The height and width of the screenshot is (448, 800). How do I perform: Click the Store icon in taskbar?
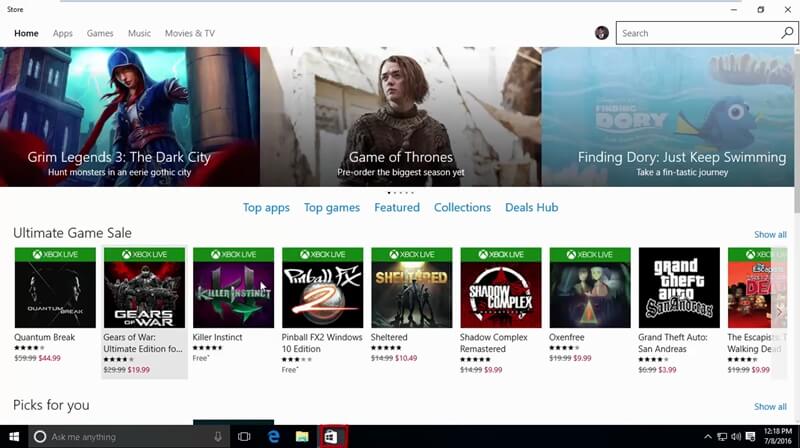click(331, 437)
